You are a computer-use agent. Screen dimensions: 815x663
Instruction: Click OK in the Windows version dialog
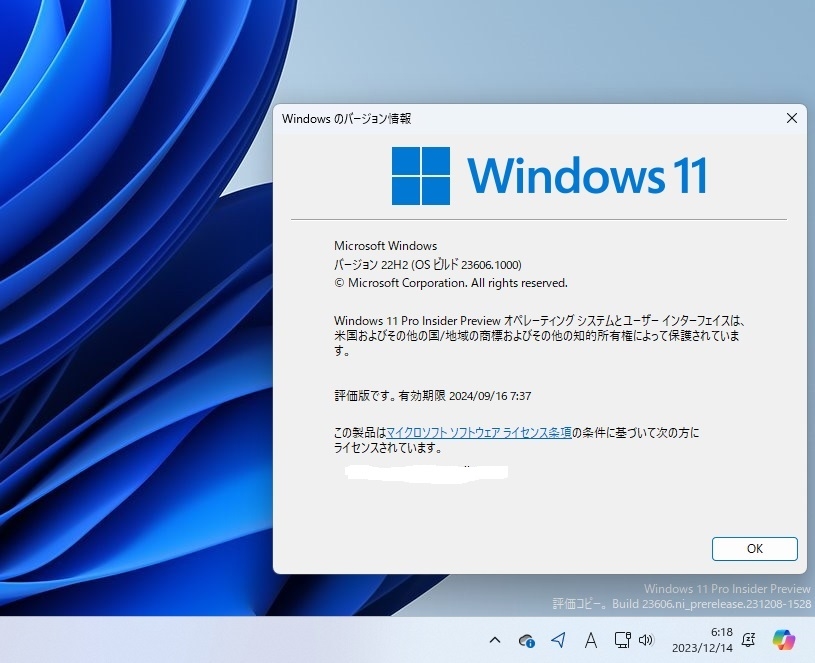tap(754, 549)
